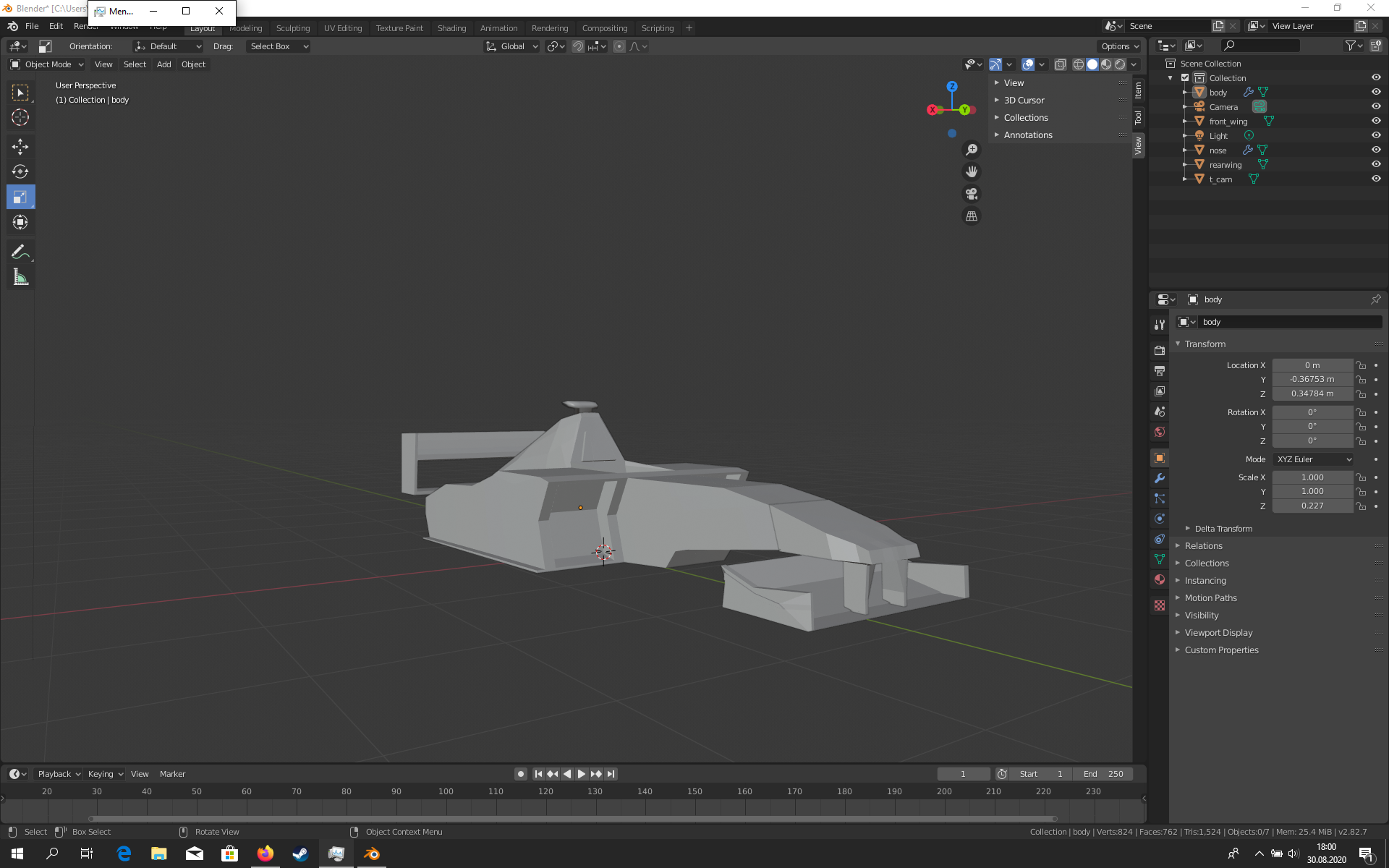
Task: Expand the Viewport Display panel
Action: pos(1218,633)
